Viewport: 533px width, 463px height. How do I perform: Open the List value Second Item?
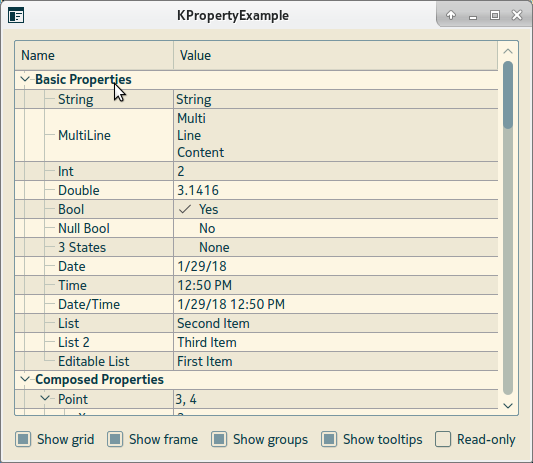(336, 323)
